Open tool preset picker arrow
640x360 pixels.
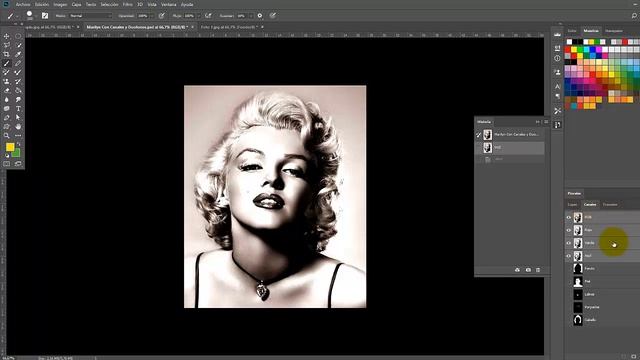click(x=17, y=16)
